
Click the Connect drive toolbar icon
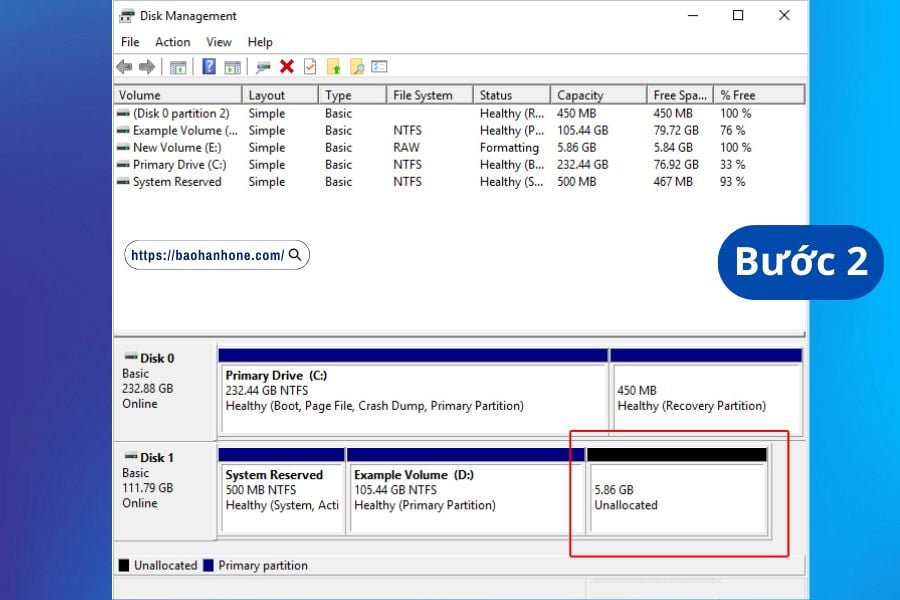[263, 67]
